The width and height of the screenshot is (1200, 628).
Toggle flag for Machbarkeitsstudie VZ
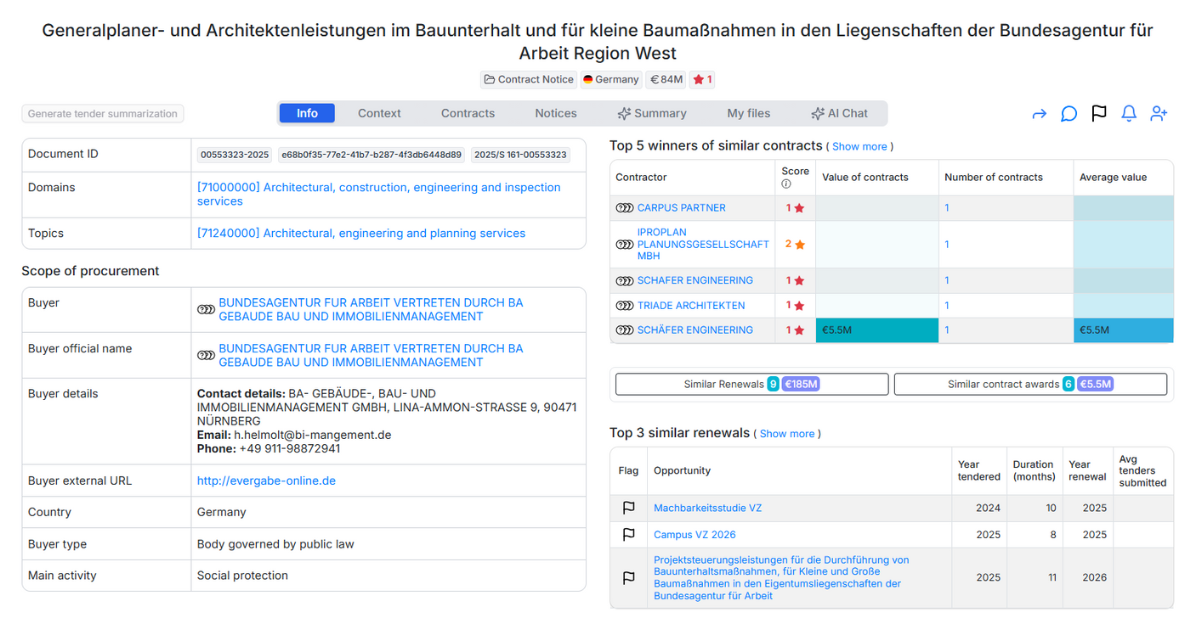pos(628,508)
